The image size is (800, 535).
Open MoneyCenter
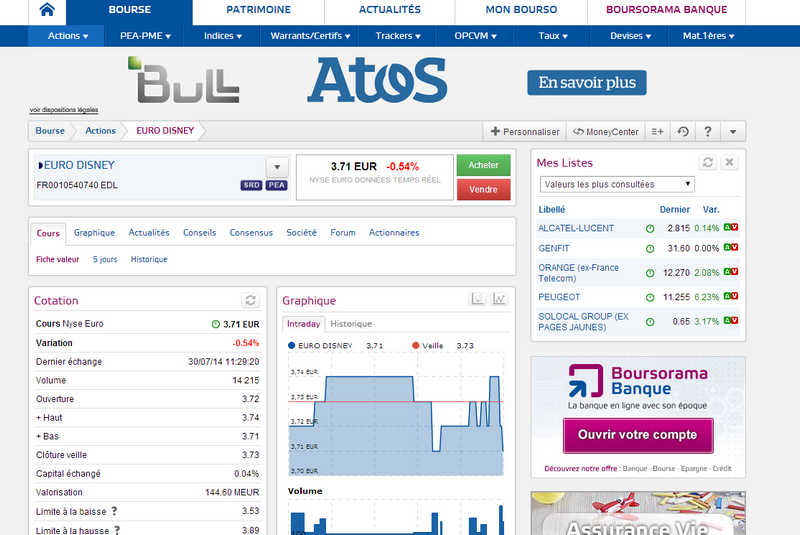(x=606, y=132)
